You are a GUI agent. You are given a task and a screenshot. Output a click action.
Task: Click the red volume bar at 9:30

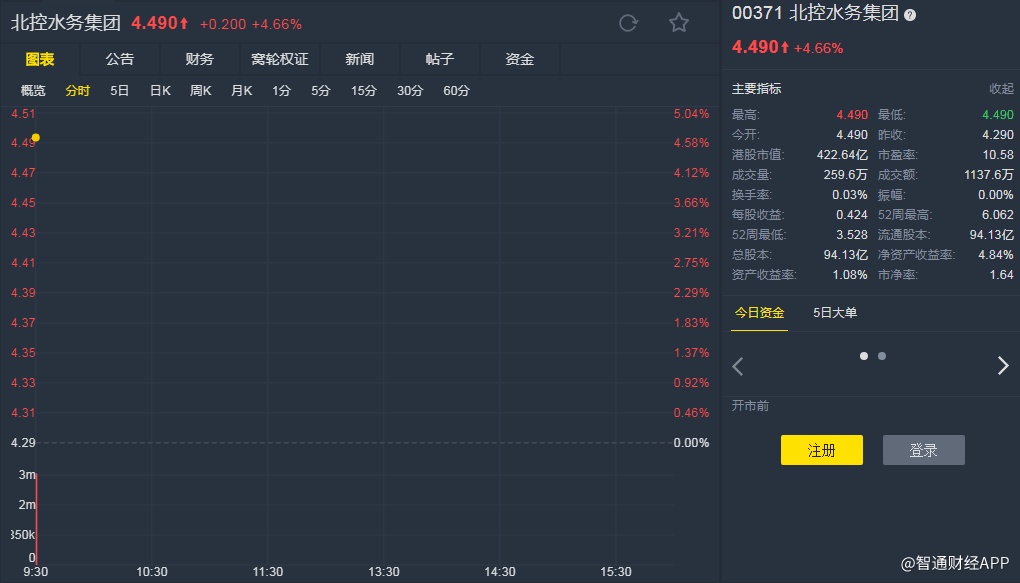(x=37, y=515)
